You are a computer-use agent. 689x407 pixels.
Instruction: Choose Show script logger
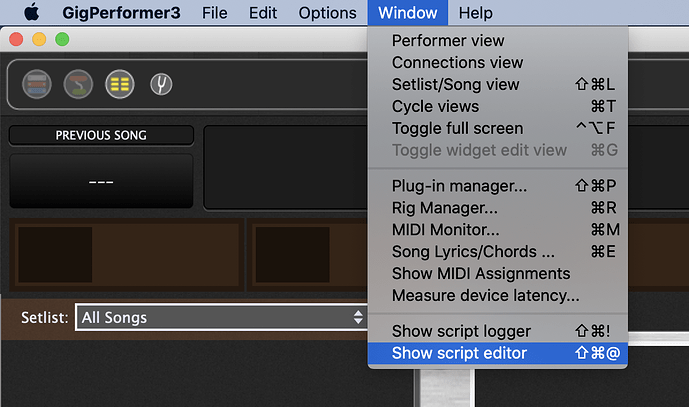coord(497,331)
